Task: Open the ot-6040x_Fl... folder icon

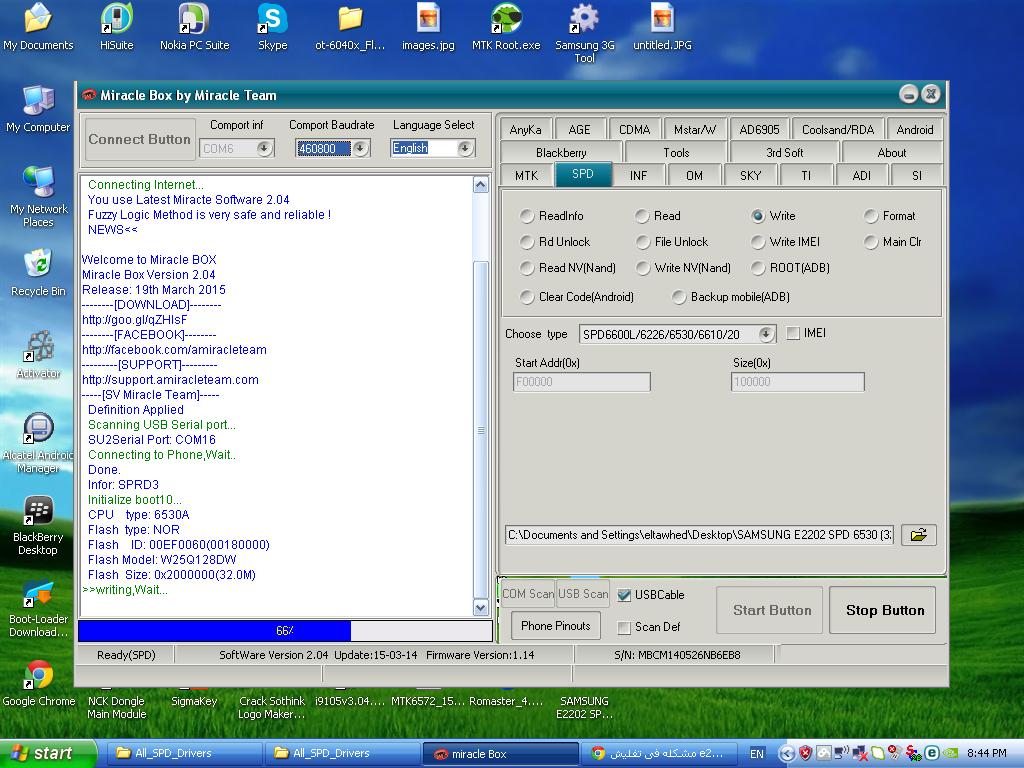Action: (350, 26)
